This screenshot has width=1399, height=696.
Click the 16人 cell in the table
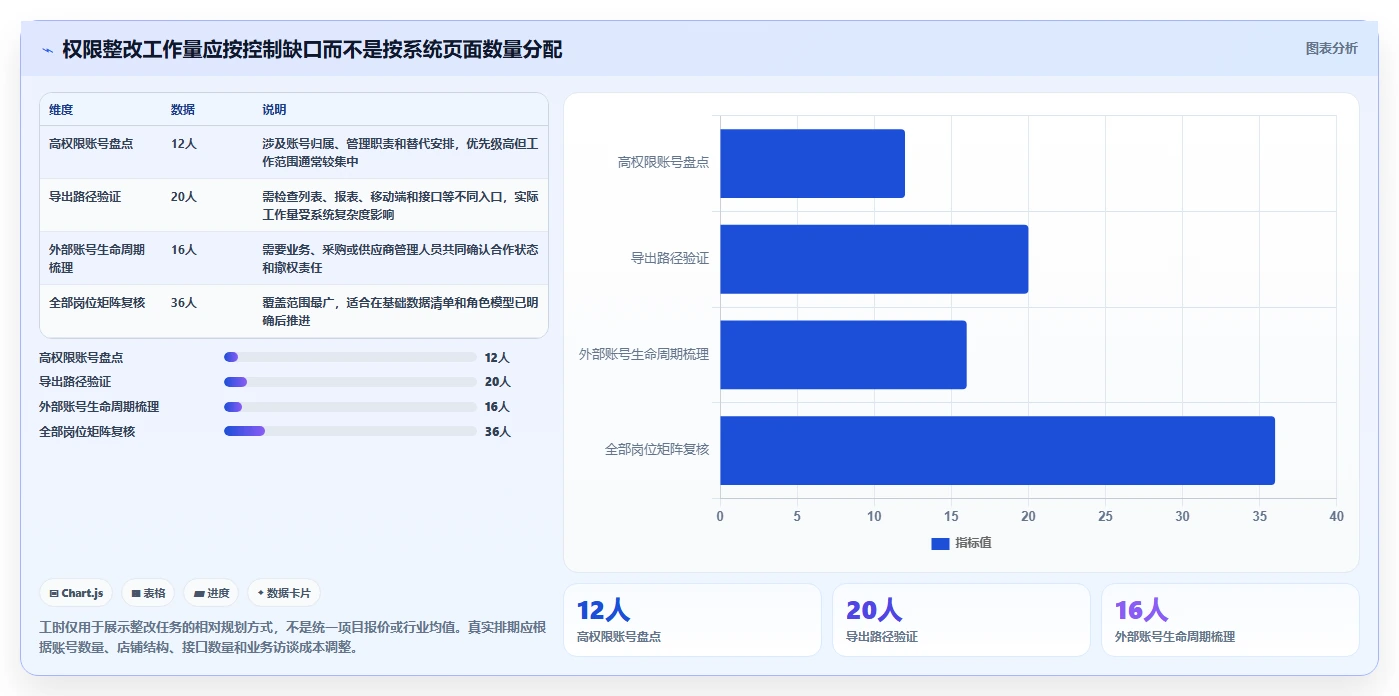pos(184,250)
